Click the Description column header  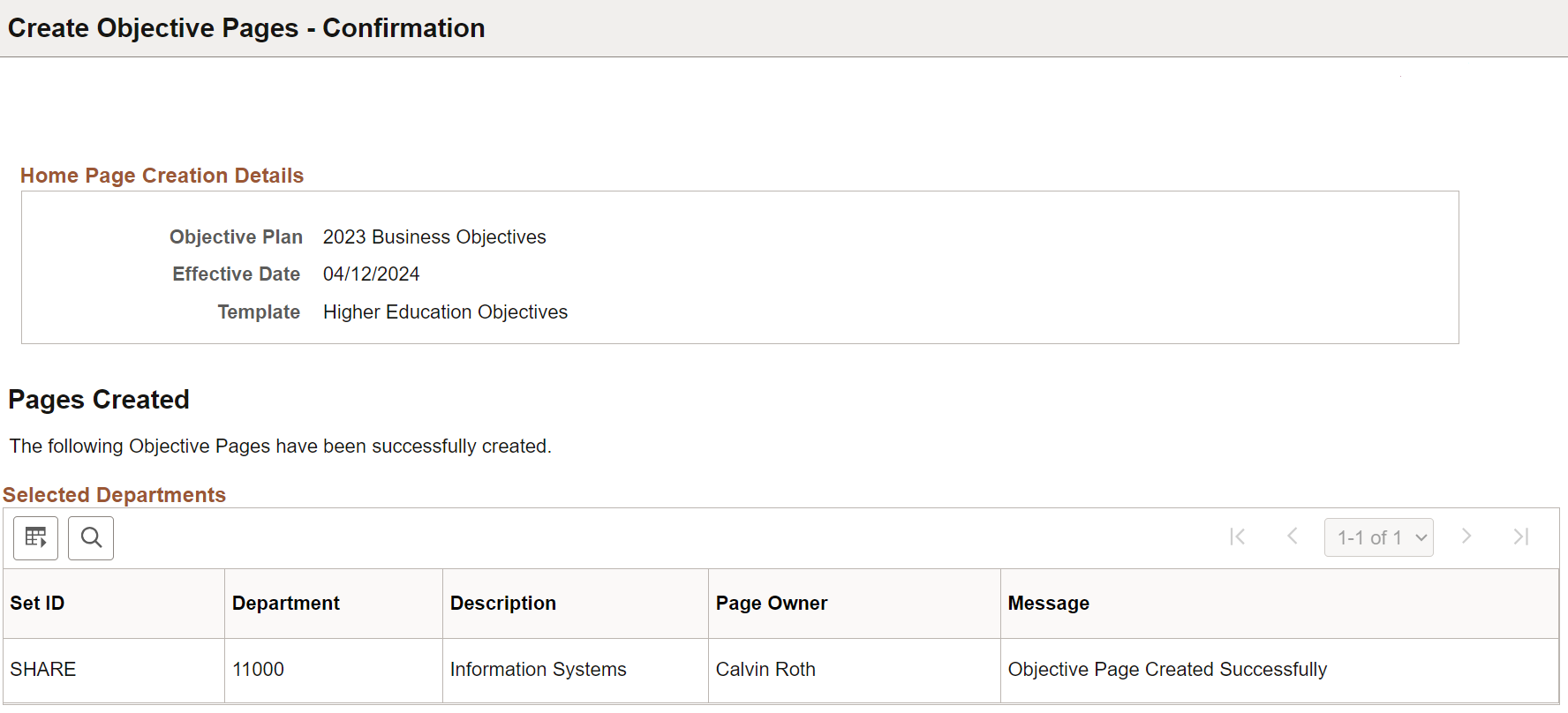502,604
